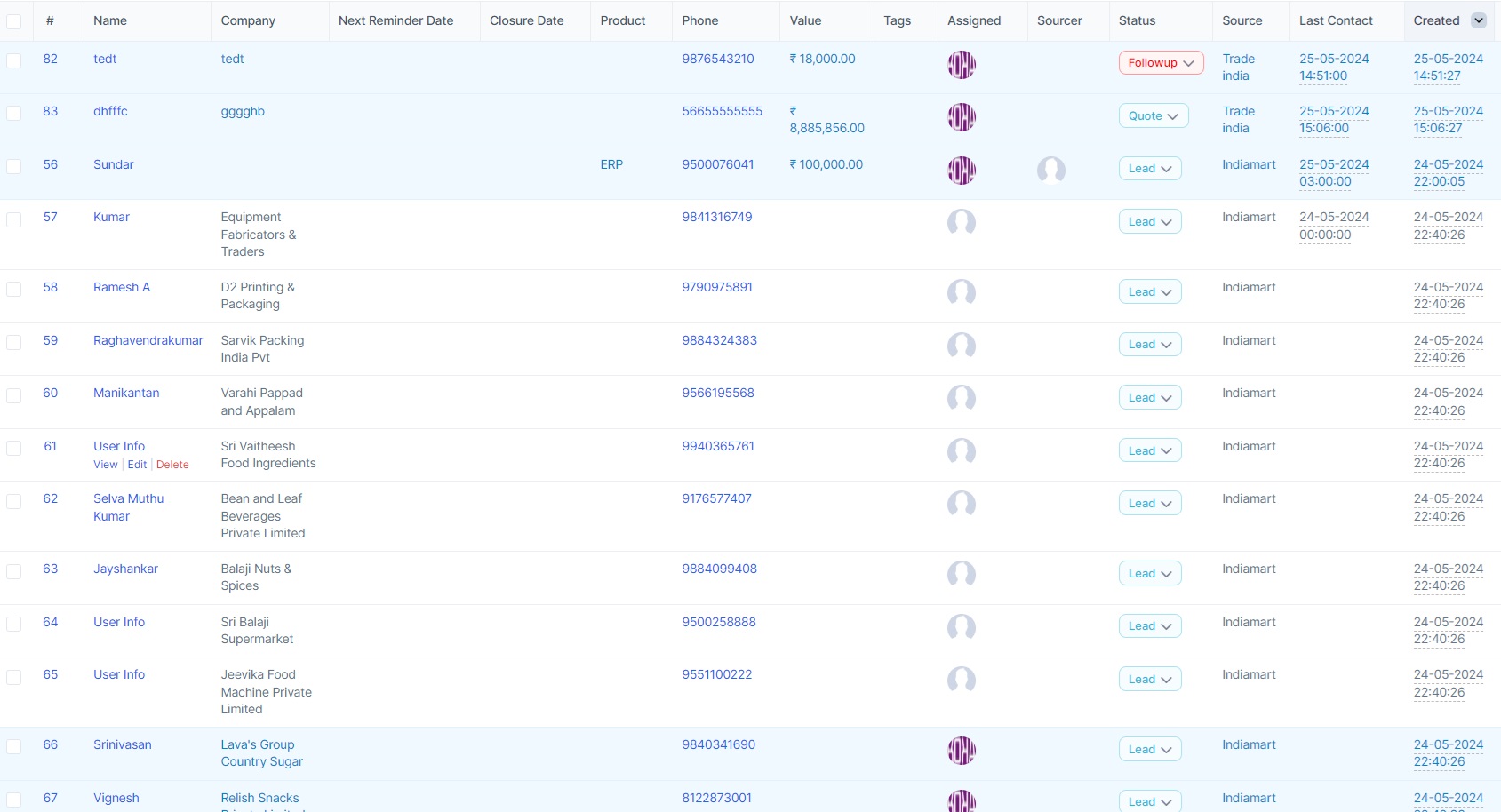Viewport: 1501px width, 812px height.
Task: Click unassigned avatar in row 65
Action: [962, 681]
